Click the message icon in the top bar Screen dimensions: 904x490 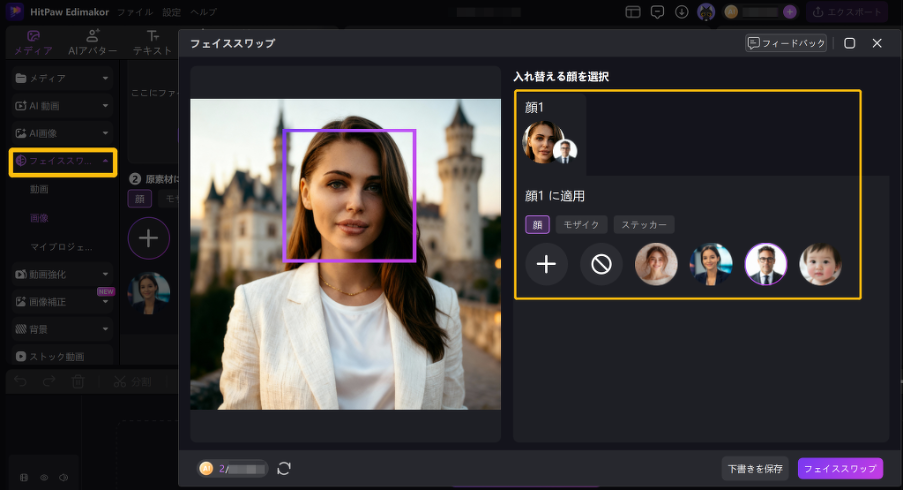pos(657,12)
